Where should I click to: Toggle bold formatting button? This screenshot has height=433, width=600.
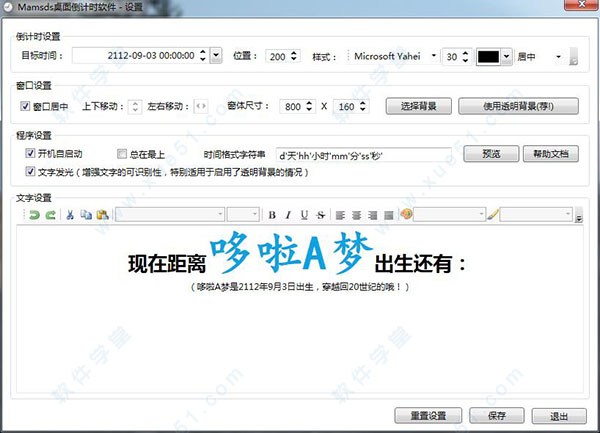(272, 215)
